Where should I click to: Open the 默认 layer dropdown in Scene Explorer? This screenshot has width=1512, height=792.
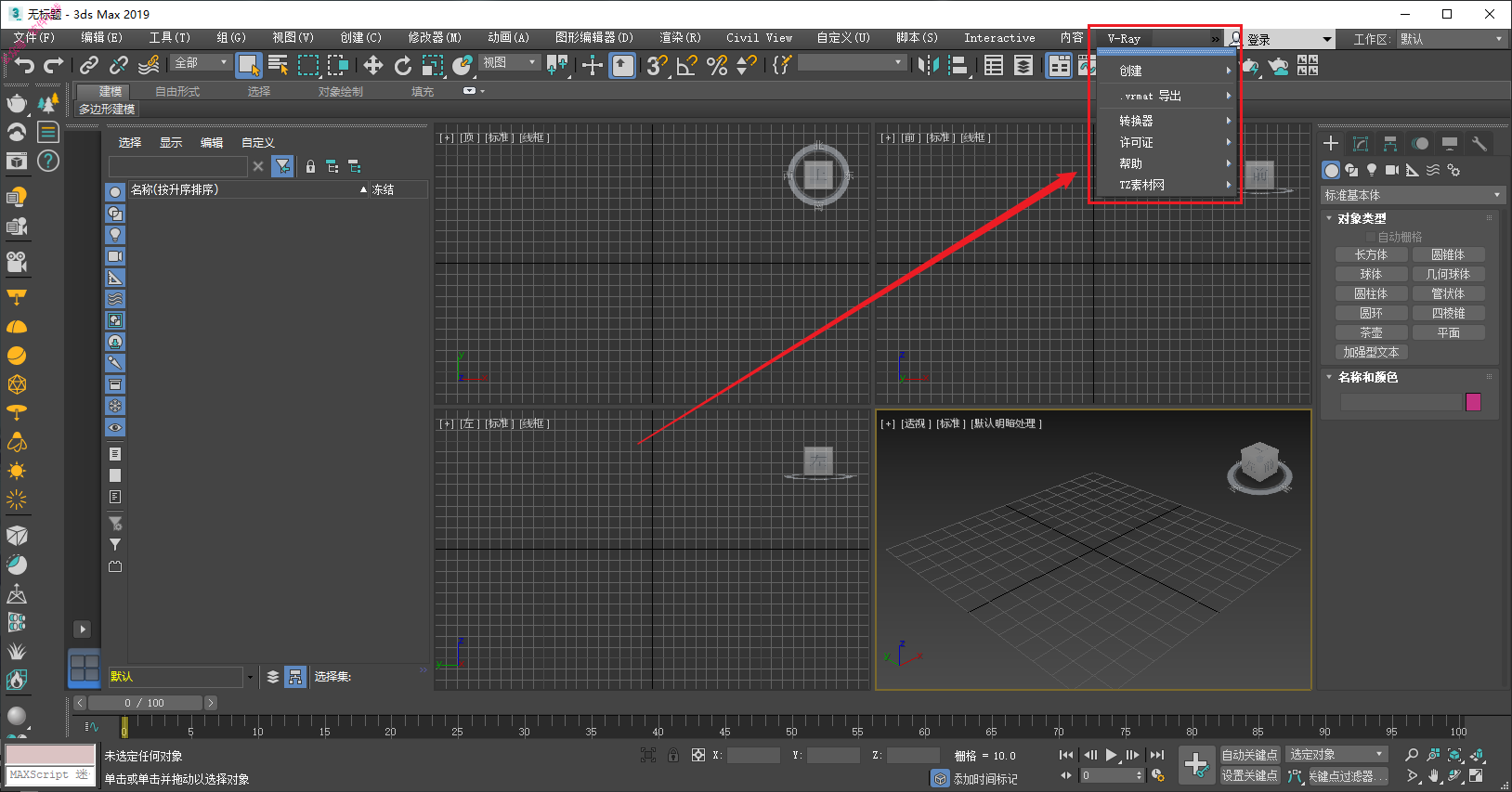(181, 677)
